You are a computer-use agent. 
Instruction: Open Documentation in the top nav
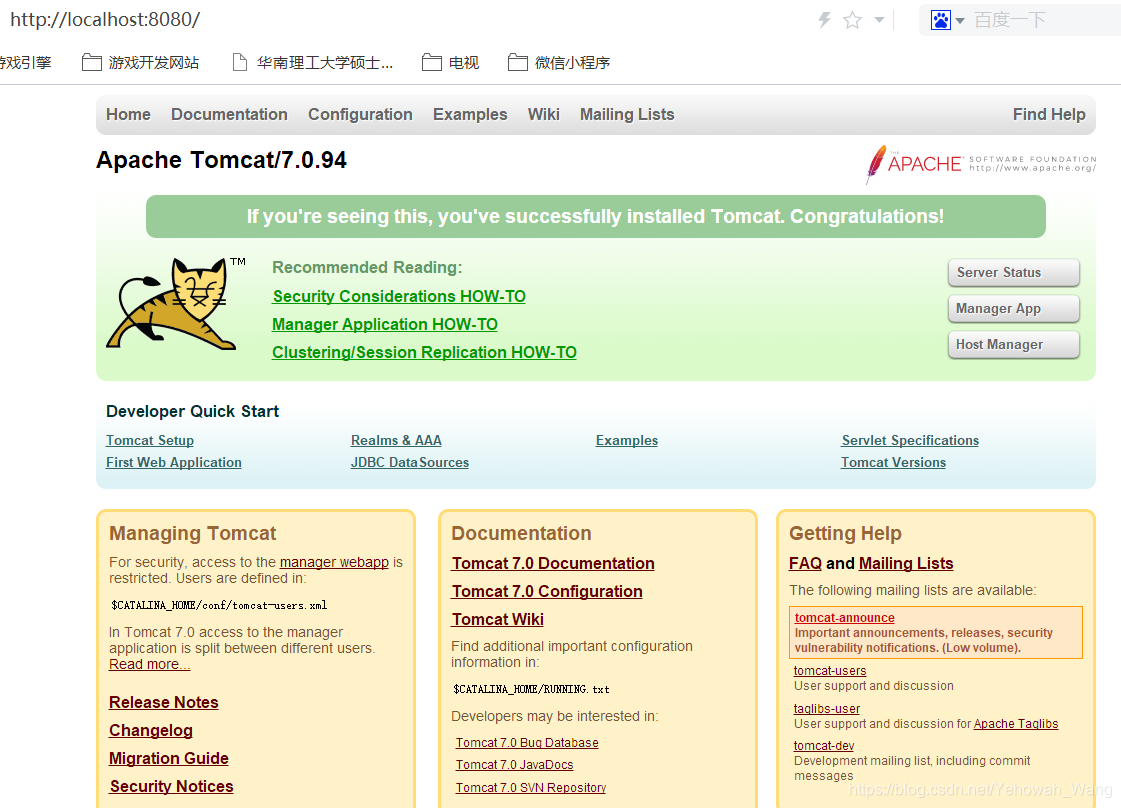(229, 114)
